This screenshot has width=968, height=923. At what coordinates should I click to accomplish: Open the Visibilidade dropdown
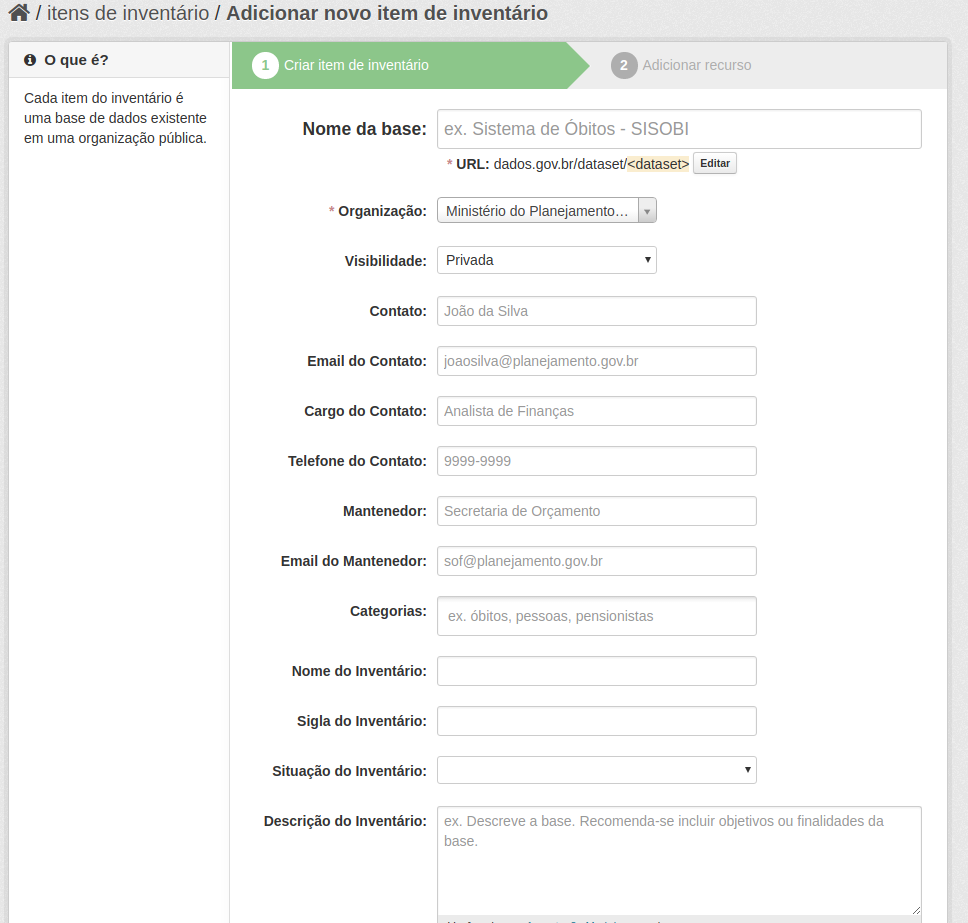click(546, 260)
